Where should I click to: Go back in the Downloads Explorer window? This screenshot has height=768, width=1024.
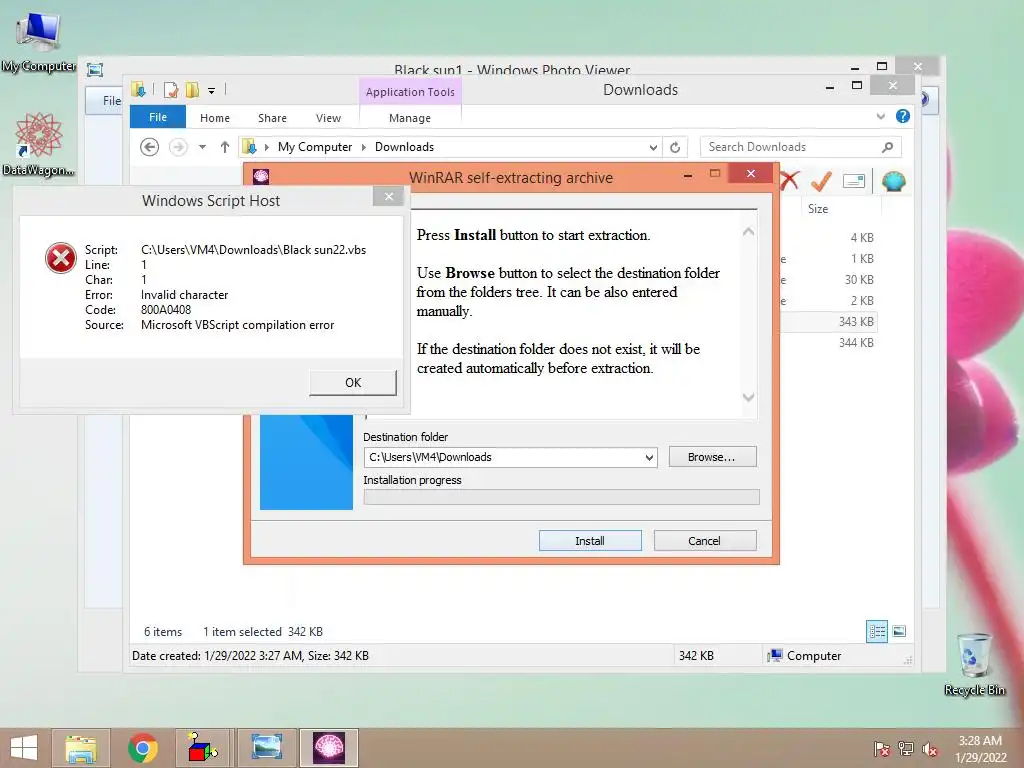point(150,147)
